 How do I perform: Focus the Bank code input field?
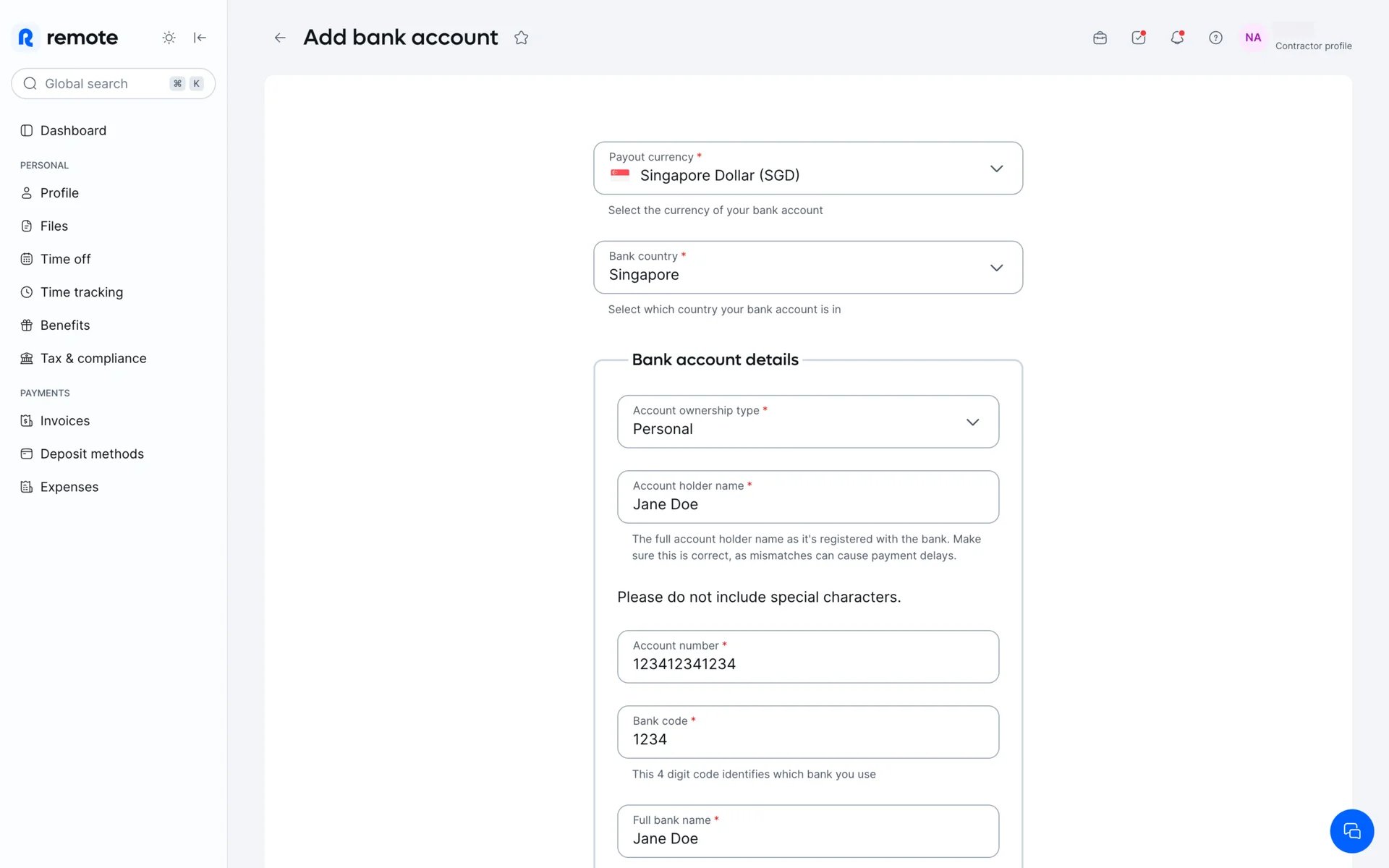[807, 732]
